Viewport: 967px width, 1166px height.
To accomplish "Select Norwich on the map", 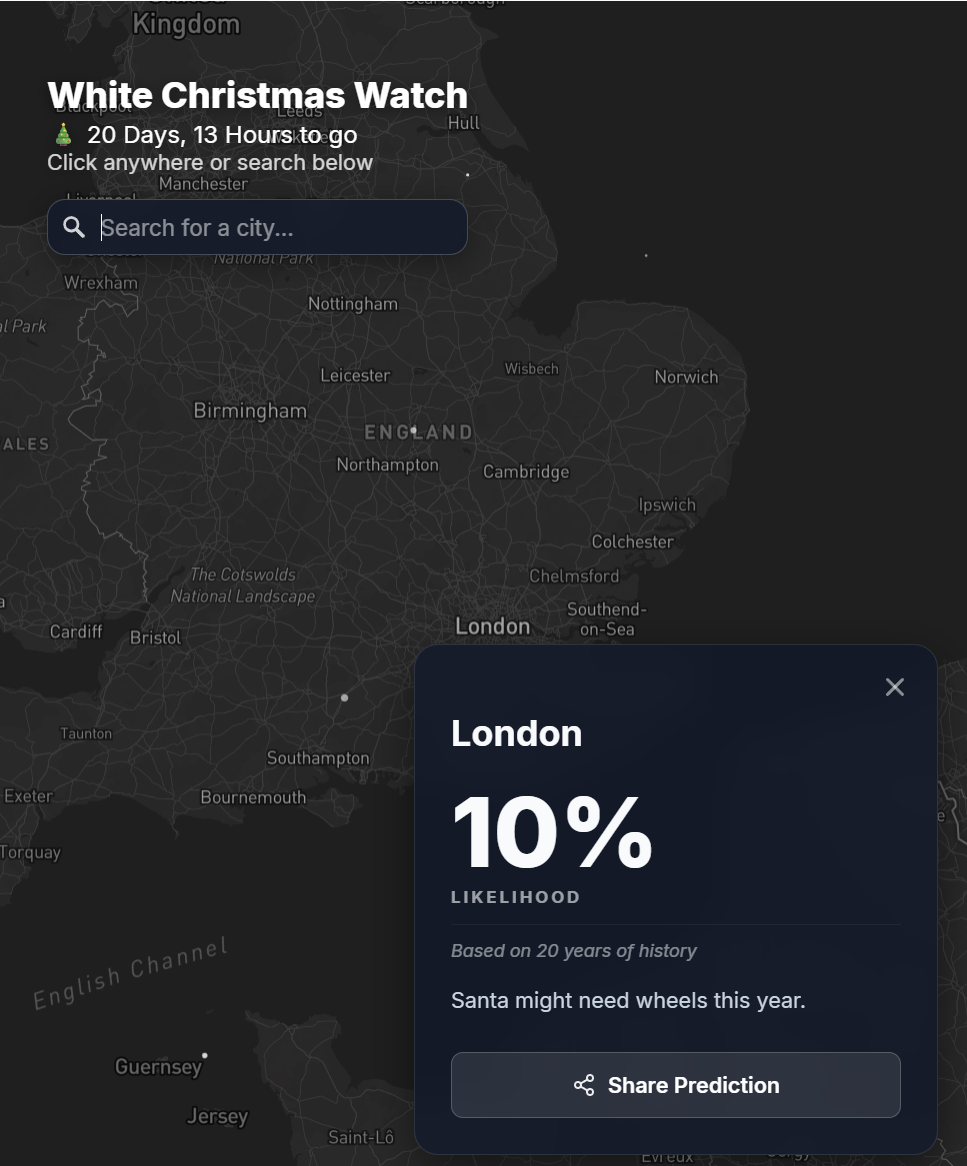I will click(684, 377).
